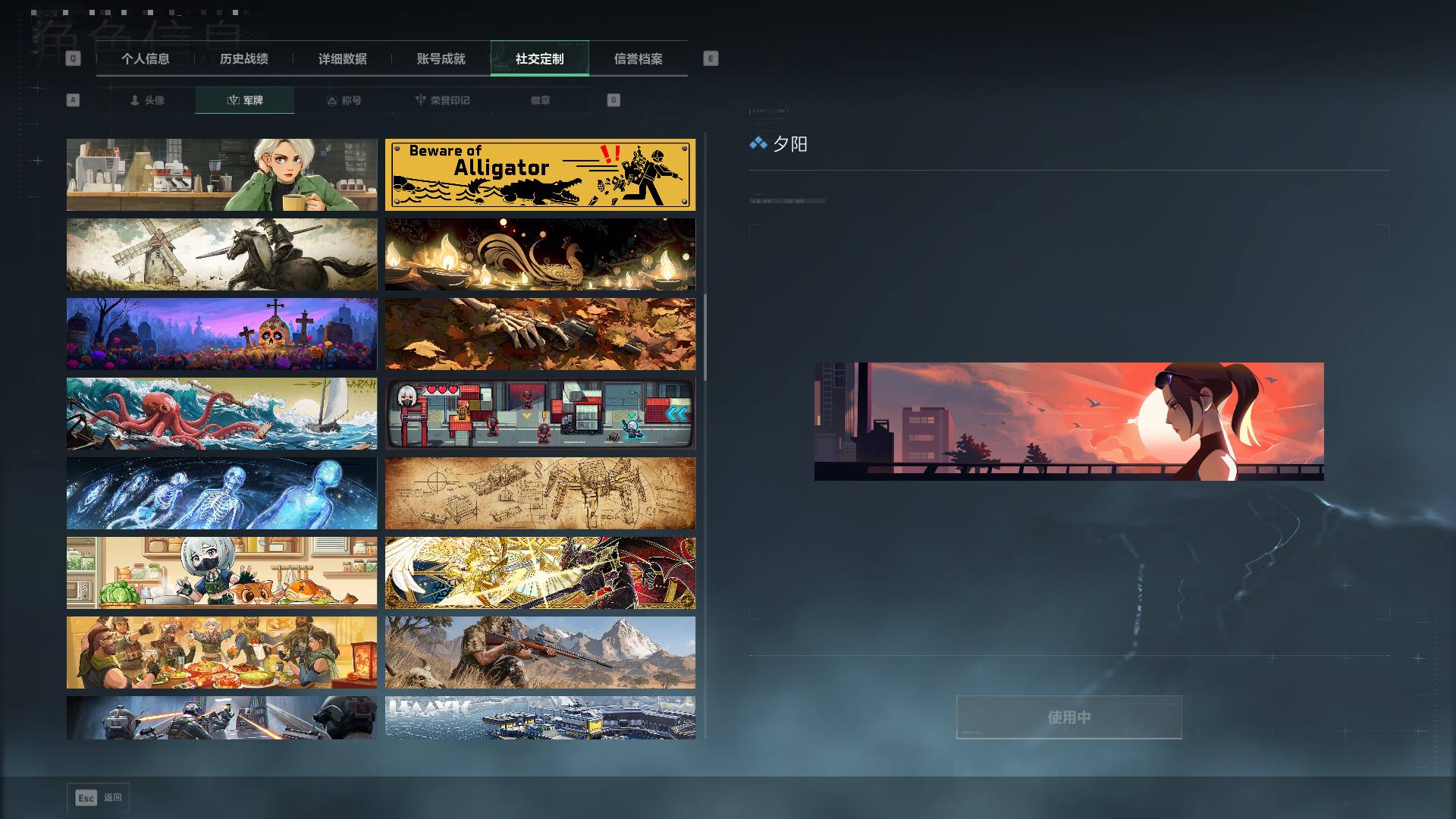This screenshot has height=819, width=1456.
Task: Select the parchment blueprint sketch dog tag
Action: tap(540, 493)
